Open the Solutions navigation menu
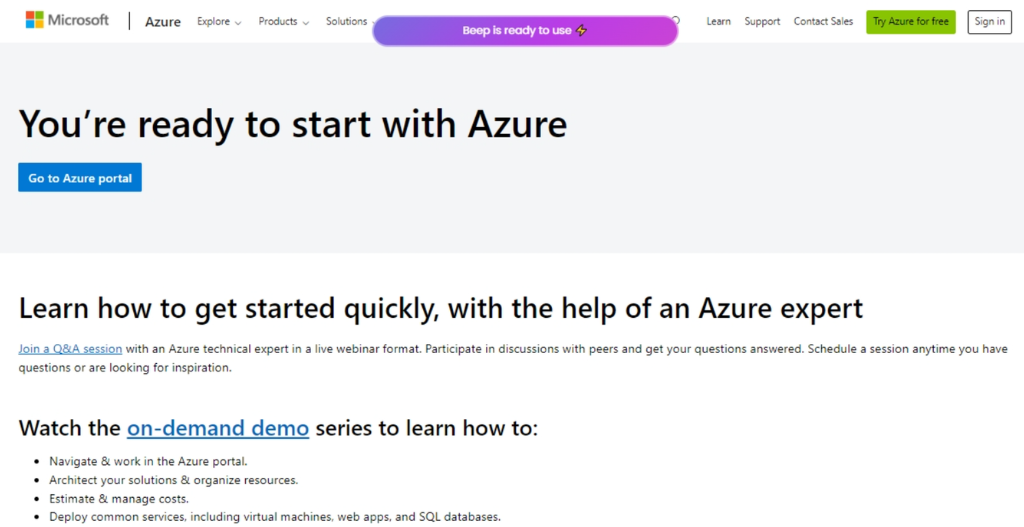Image resolution: width=1024 pixels, height=527 pixels. pyautogui.click(x=346, y=21)
